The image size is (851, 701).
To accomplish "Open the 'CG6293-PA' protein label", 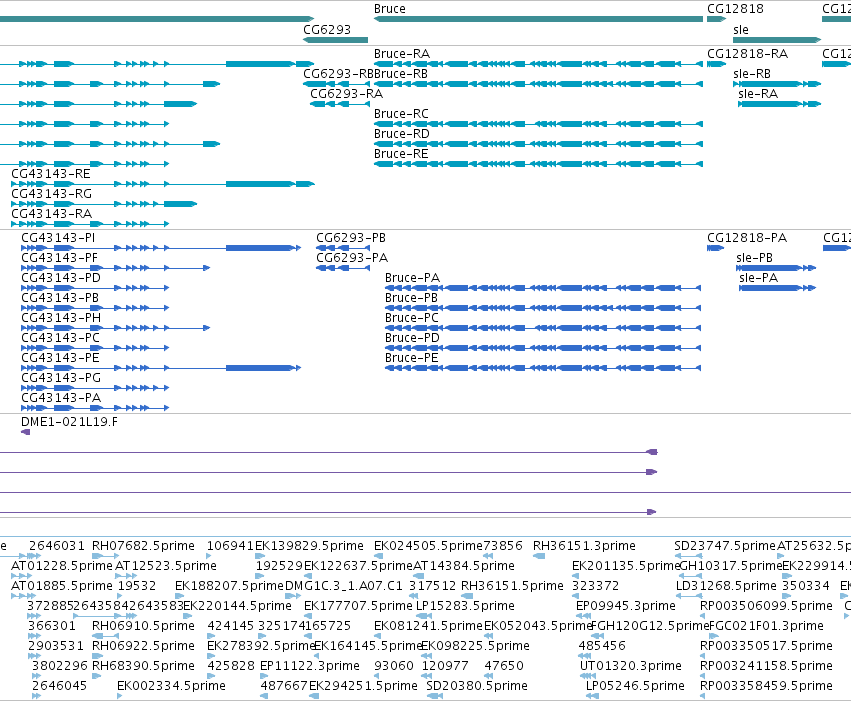I will pyautogui.click(x=352, y=258).
